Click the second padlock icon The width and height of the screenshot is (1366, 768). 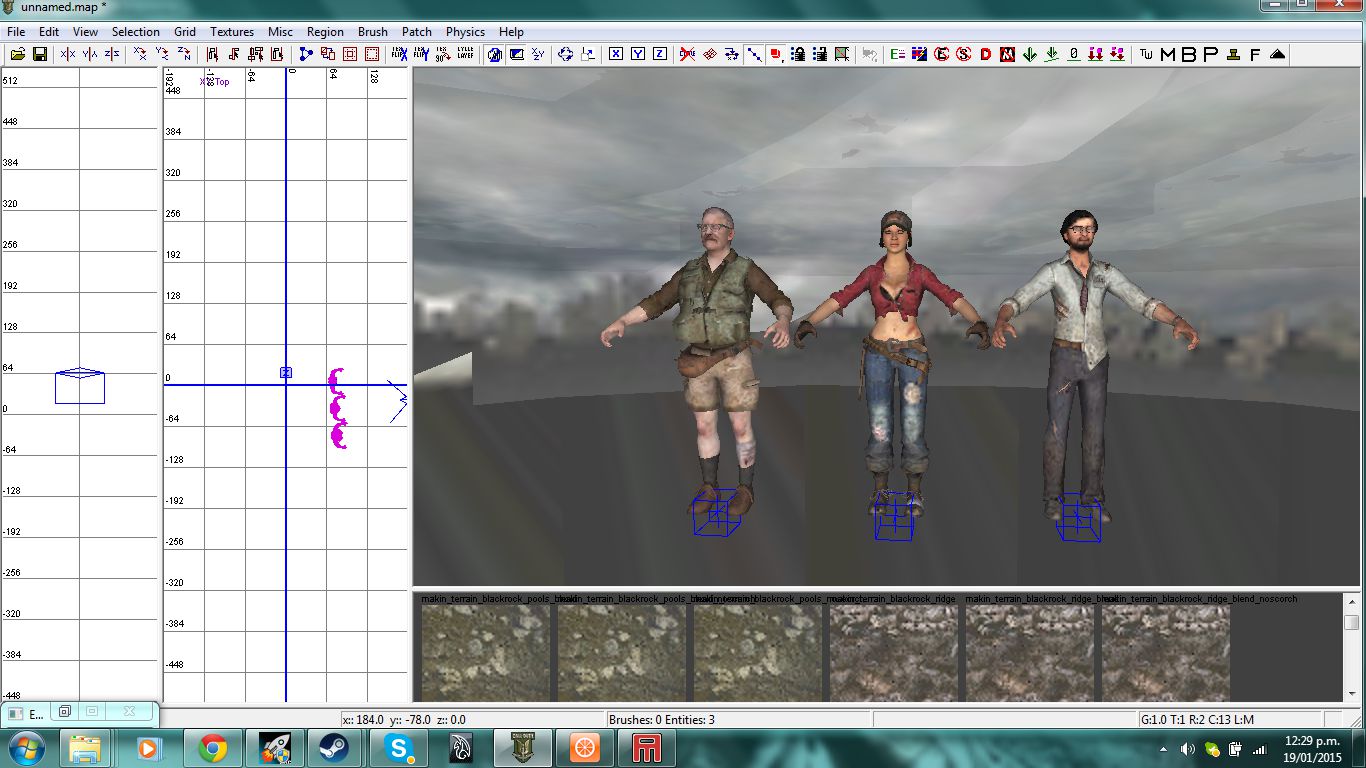(x=820, y=54)
